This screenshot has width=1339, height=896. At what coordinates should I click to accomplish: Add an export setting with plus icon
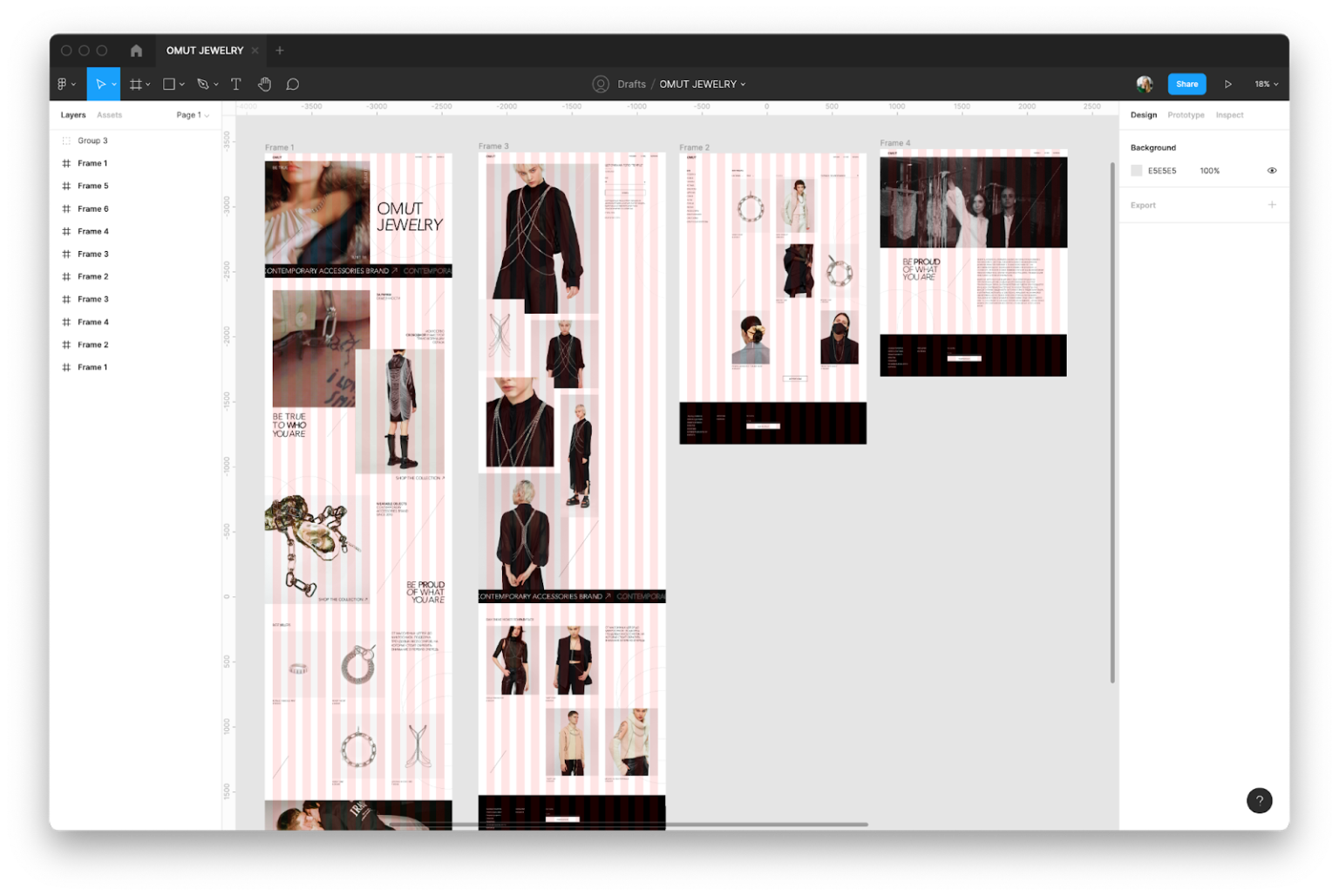pyautogui.click(x=1272, y=205)
